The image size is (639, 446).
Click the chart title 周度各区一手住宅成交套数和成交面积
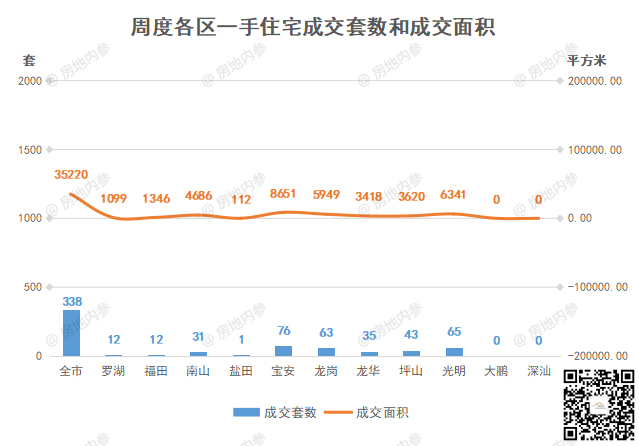coord(313,27)
